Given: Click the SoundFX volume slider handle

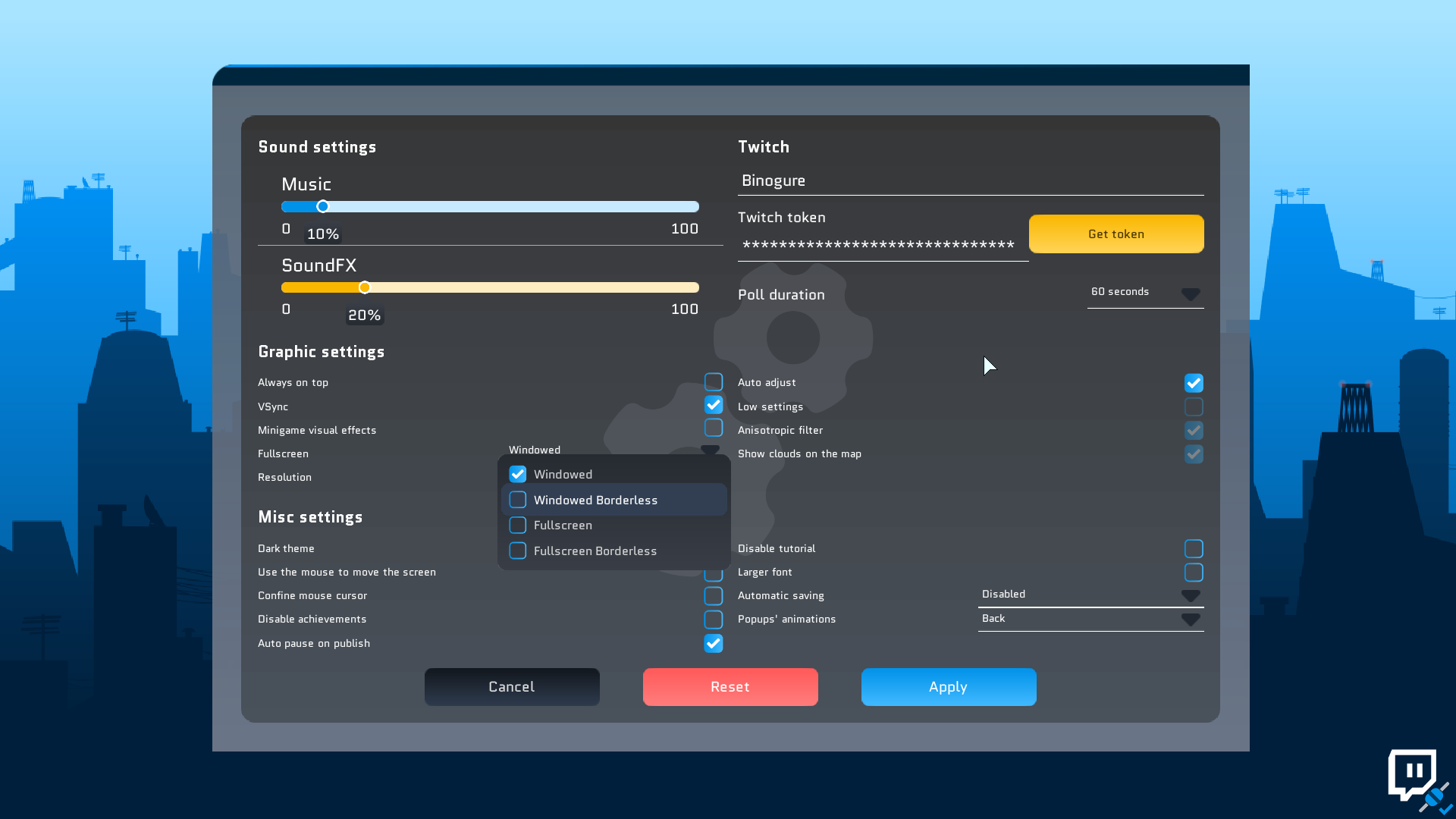Looking at the screenshot, I should tap(365, 287).
